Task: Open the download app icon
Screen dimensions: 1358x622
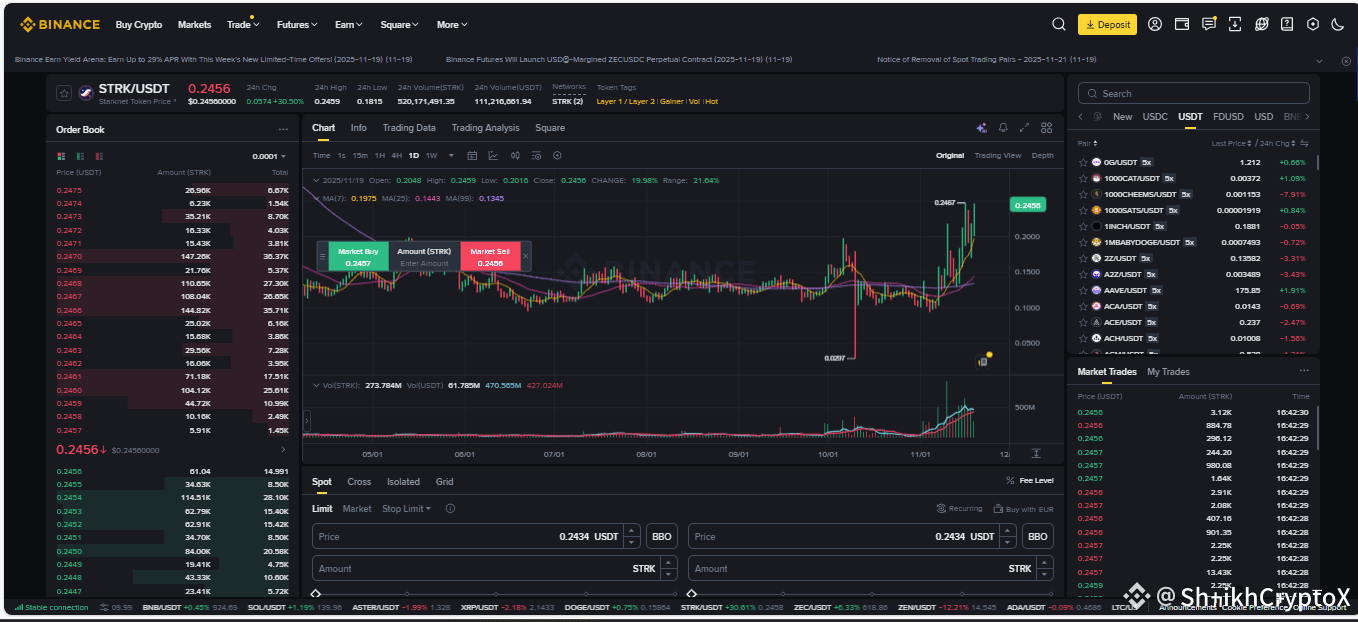Action: (1235, 24)
